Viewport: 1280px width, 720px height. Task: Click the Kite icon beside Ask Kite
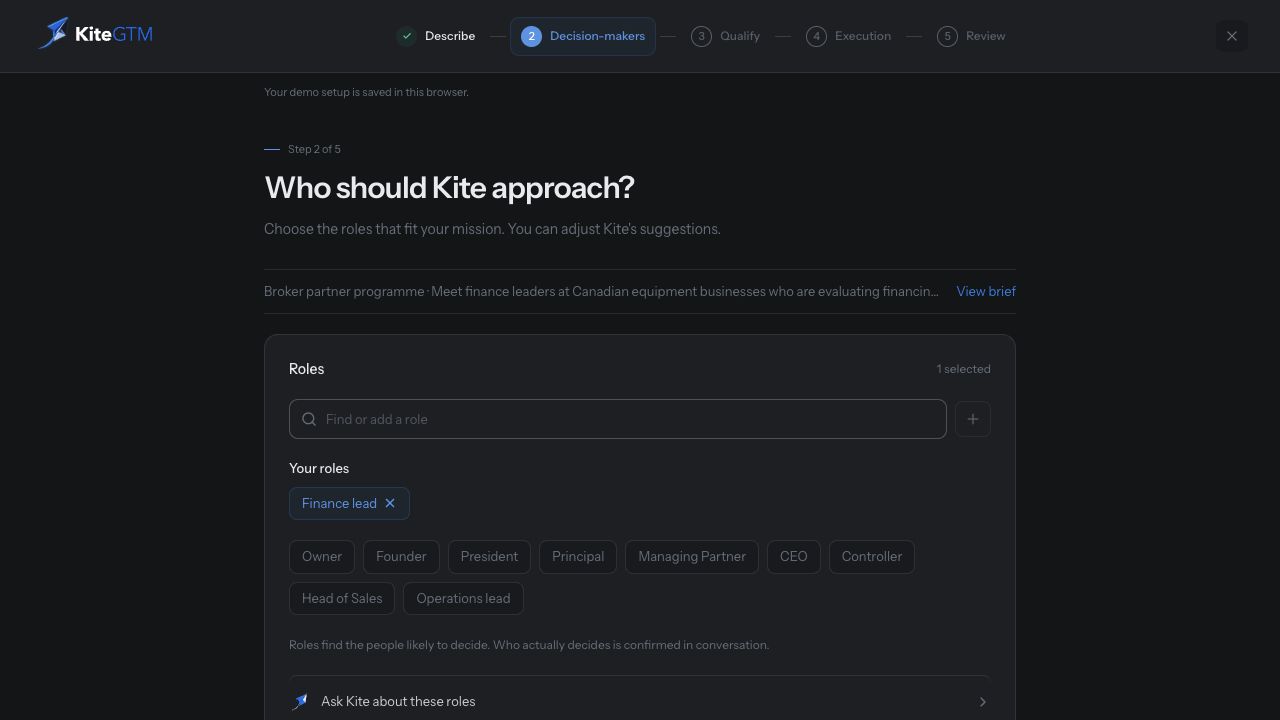(x=300, y=702)
